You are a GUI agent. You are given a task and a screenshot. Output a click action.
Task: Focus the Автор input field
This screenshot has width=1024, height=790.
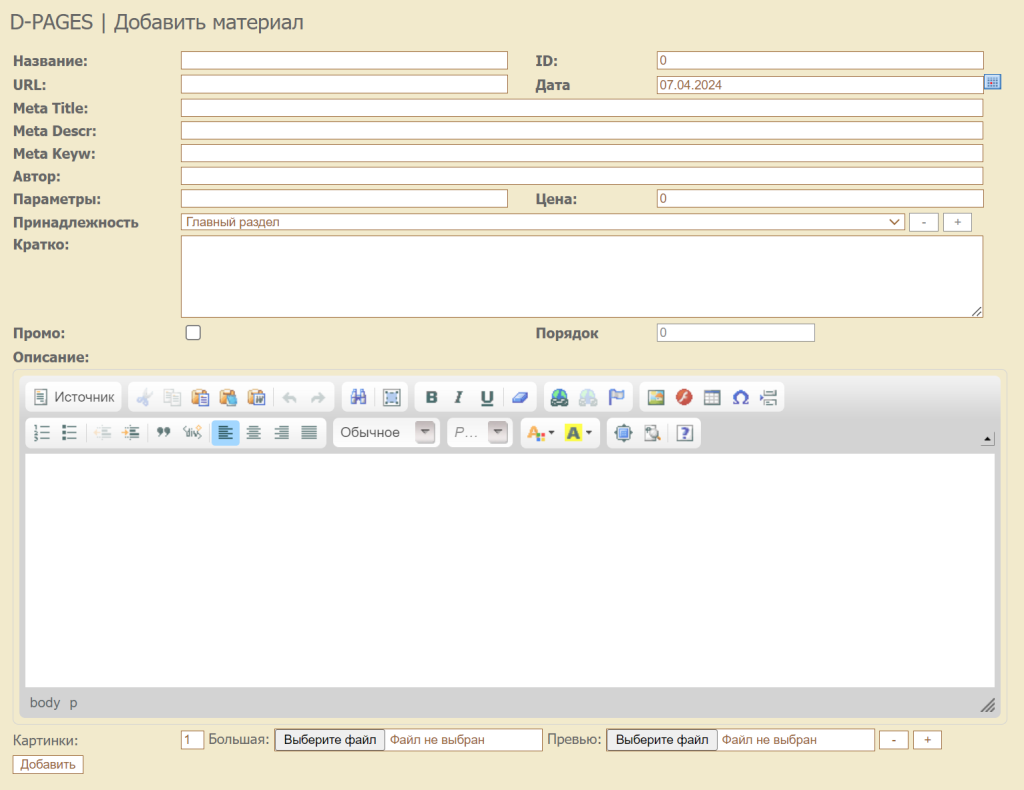click(582, 176)
